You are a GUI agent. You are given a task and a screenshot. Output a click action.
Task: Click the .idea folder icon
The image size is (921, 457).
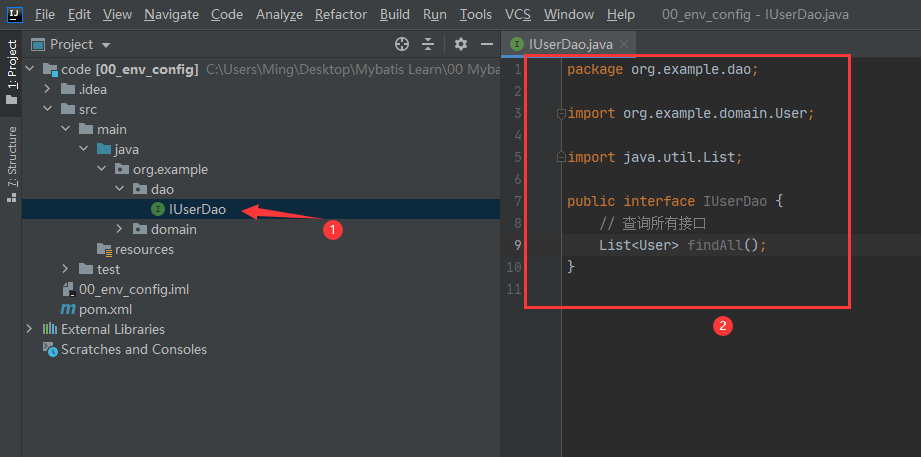coord(68,90)
